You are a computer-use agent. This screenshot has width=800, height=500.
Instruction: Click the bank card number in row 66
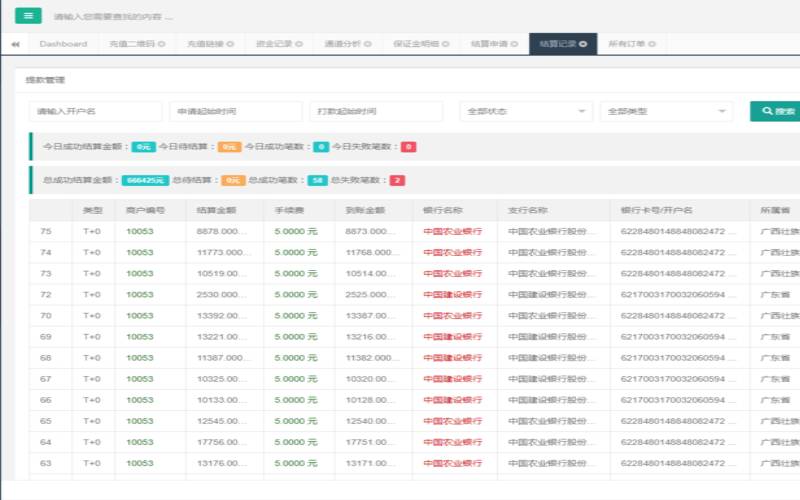[678, 400]
